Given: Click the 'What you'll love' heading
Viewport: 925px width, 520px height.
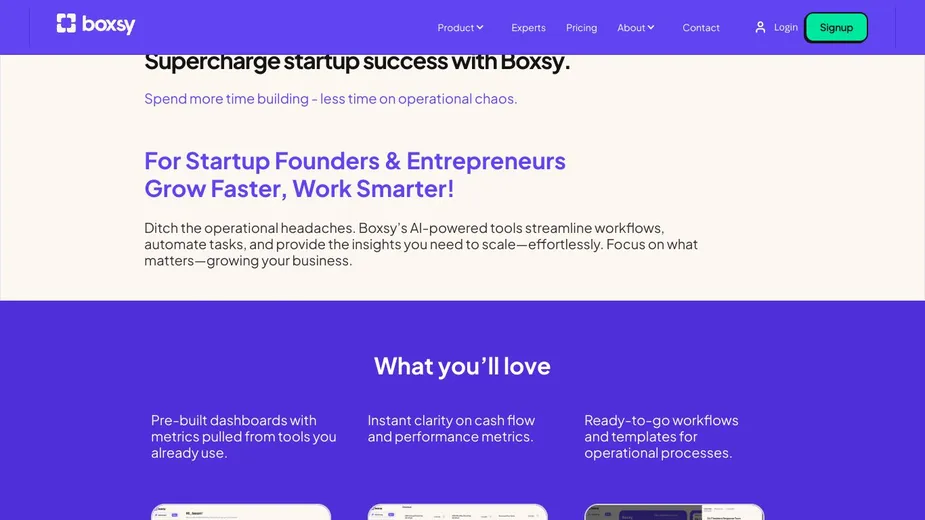Looking at the screenshot, I should (462, 366).
